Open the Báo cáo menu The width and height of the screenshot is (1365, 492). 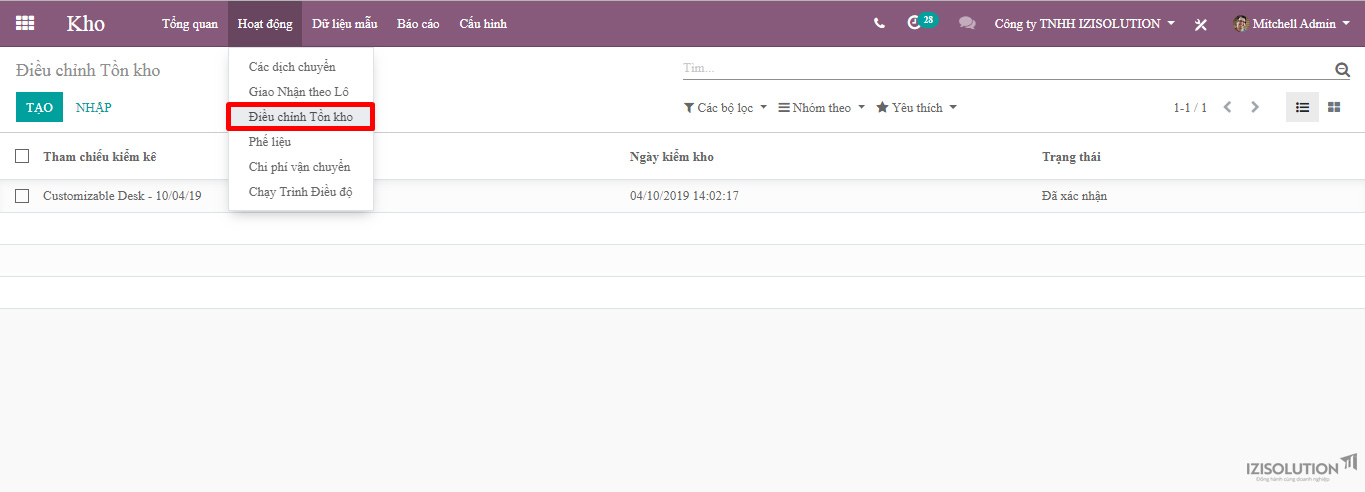(418, 23)
